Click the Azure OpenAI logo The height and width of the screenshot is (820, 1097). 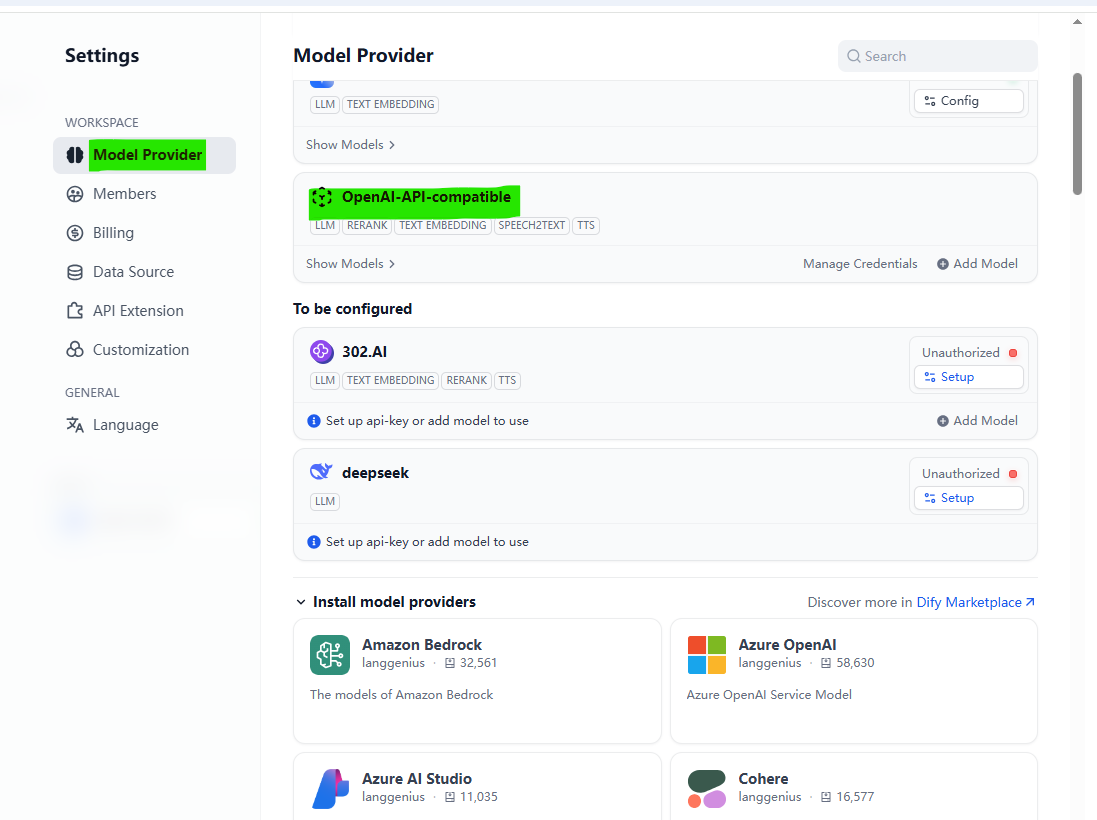[707, 655]
